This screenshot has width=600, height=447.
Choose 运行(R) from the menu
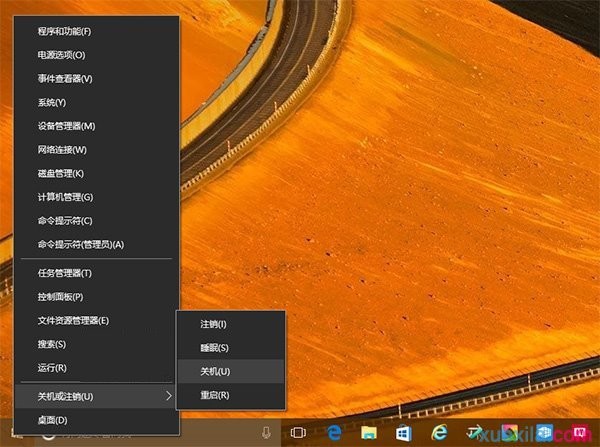click(x=52, y=367)
